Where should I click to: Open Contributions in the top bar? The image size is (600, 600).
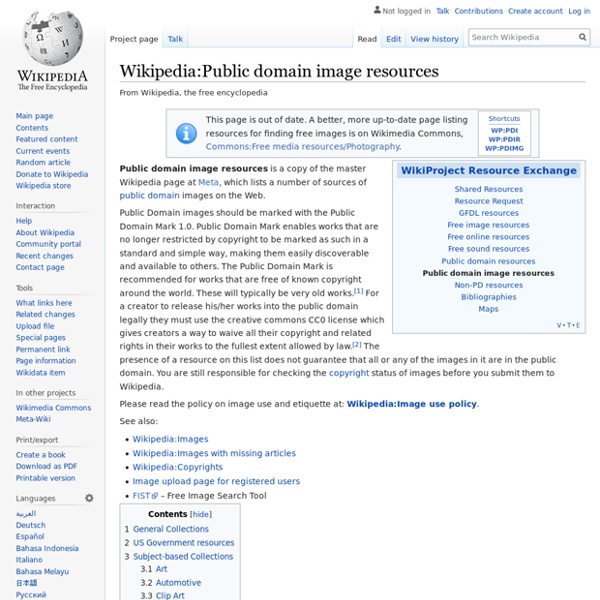(478, 11)
